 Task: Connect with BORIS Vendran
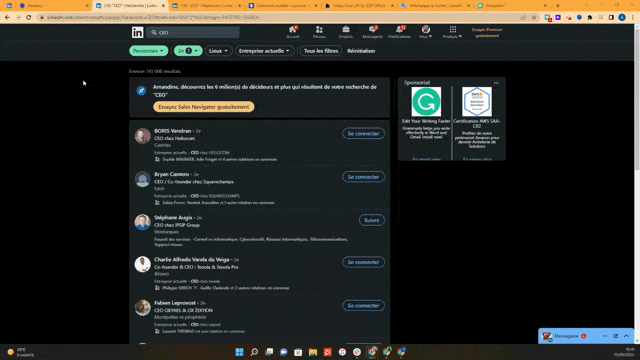point(363,133)
